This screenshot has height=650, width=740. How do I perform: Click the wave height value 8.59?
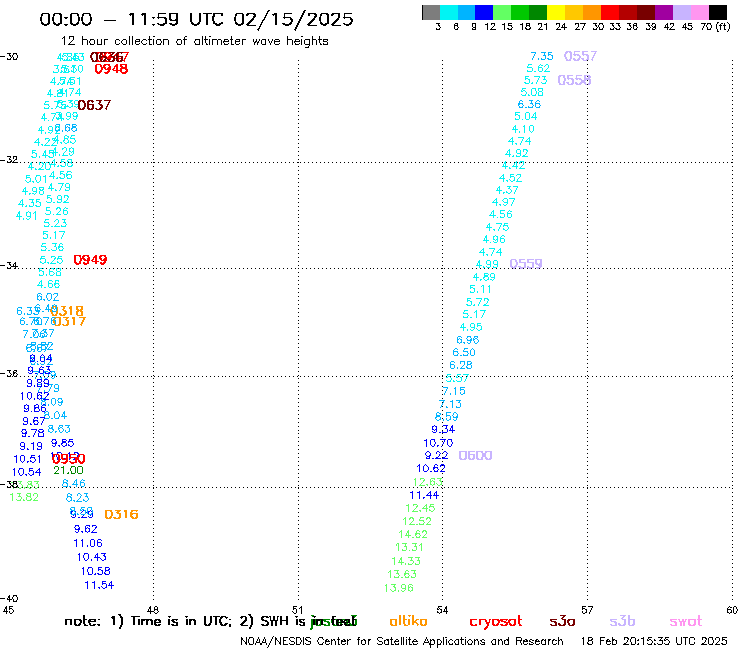tap(446, 417)
